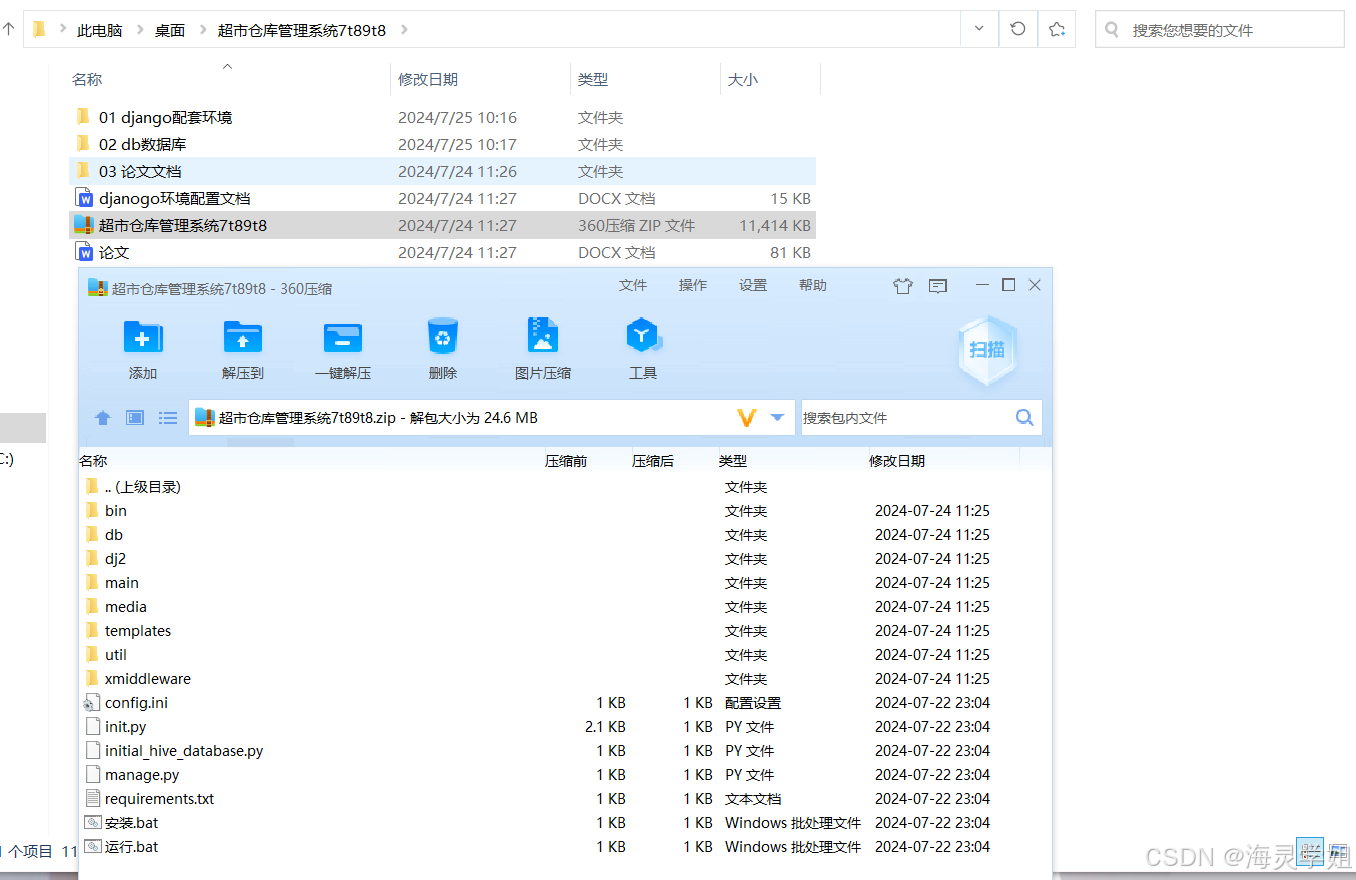Open the Explorer address bar dropdown
The height and width of the screenshot is (880, 1356).
(978, 29)
